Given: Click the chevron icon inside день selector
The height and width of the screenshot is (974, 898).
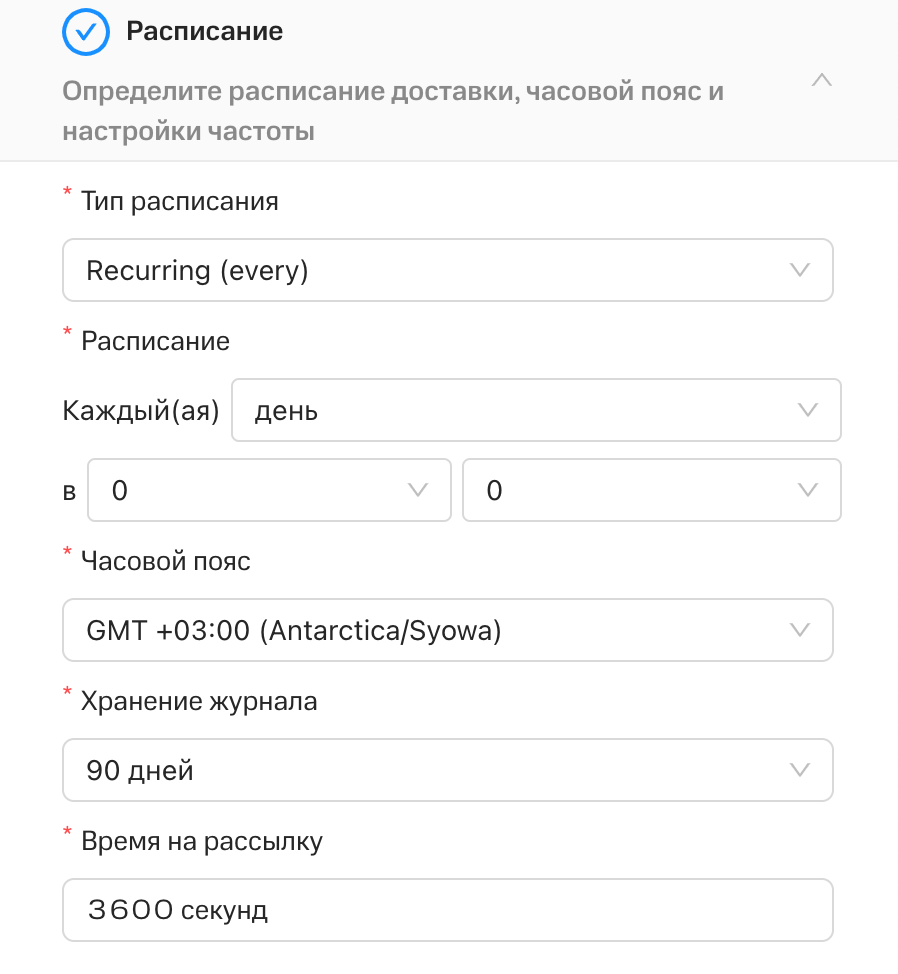Looking at the screenshot, I should click(x=807, y=410).
